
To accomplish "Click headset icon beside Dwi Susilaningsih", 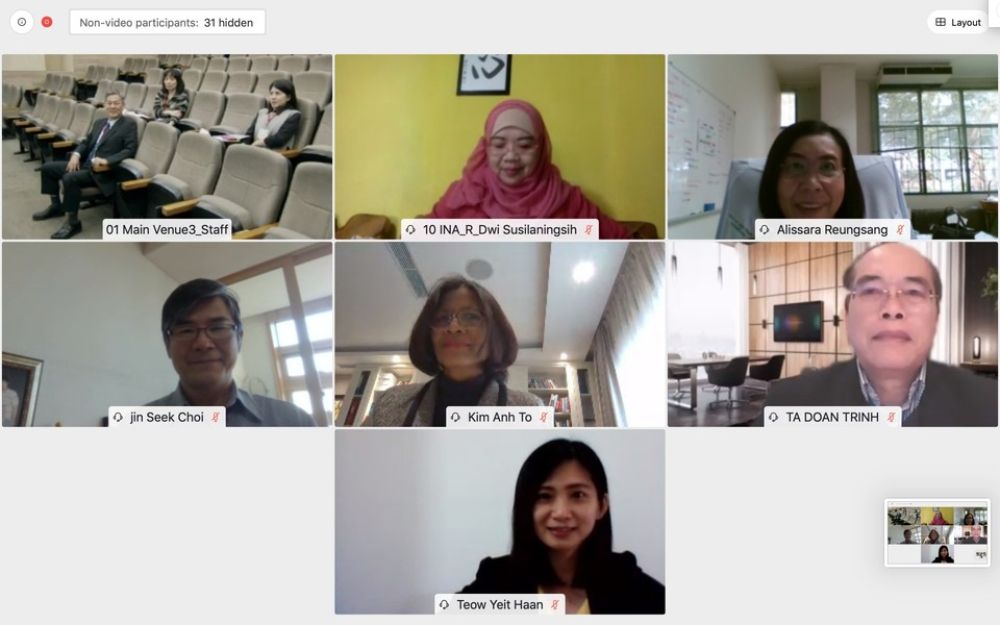I will tap(411, 230).
